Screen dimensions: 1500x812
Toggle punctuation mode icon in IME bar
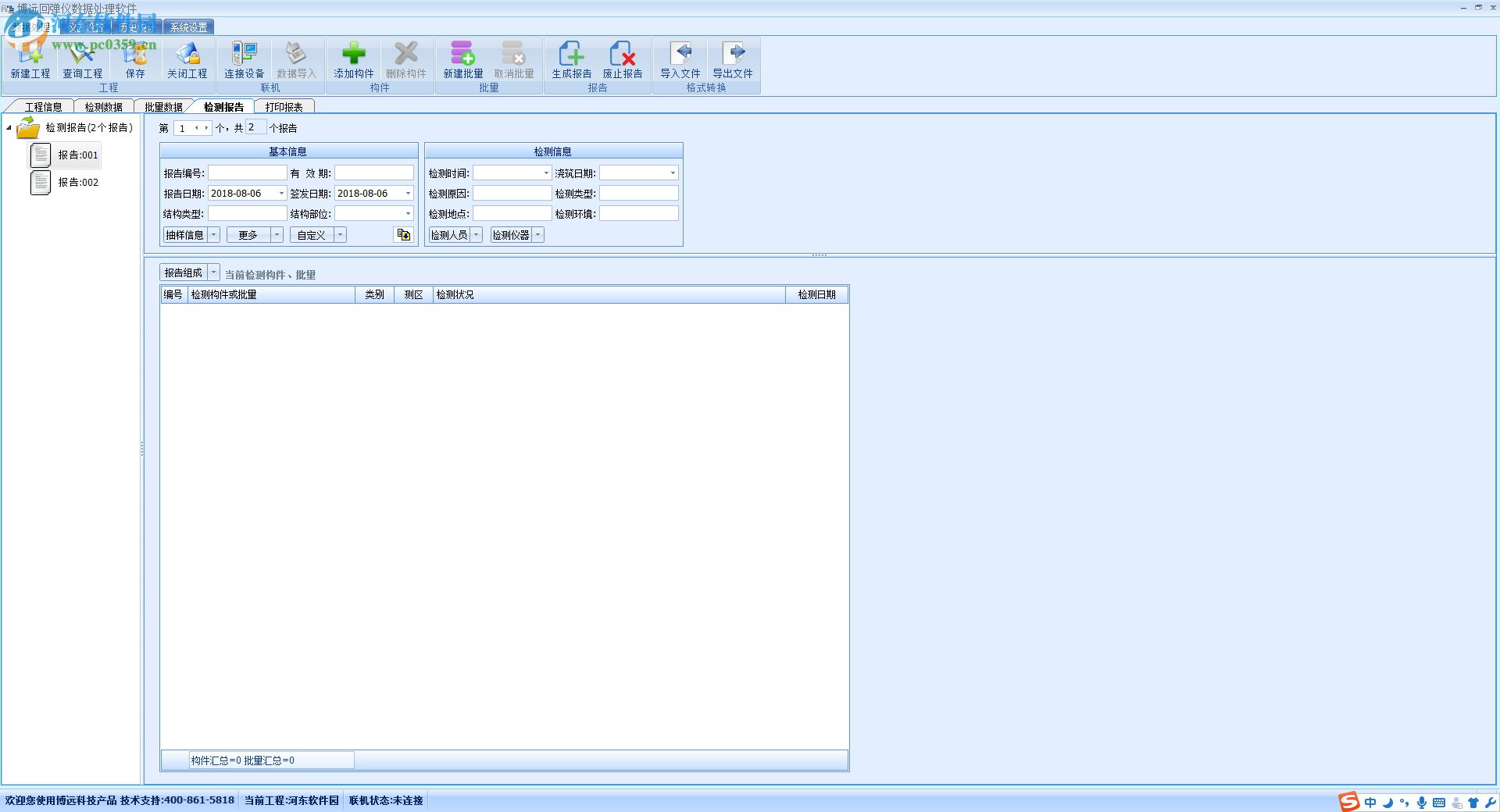[1405, 803]
